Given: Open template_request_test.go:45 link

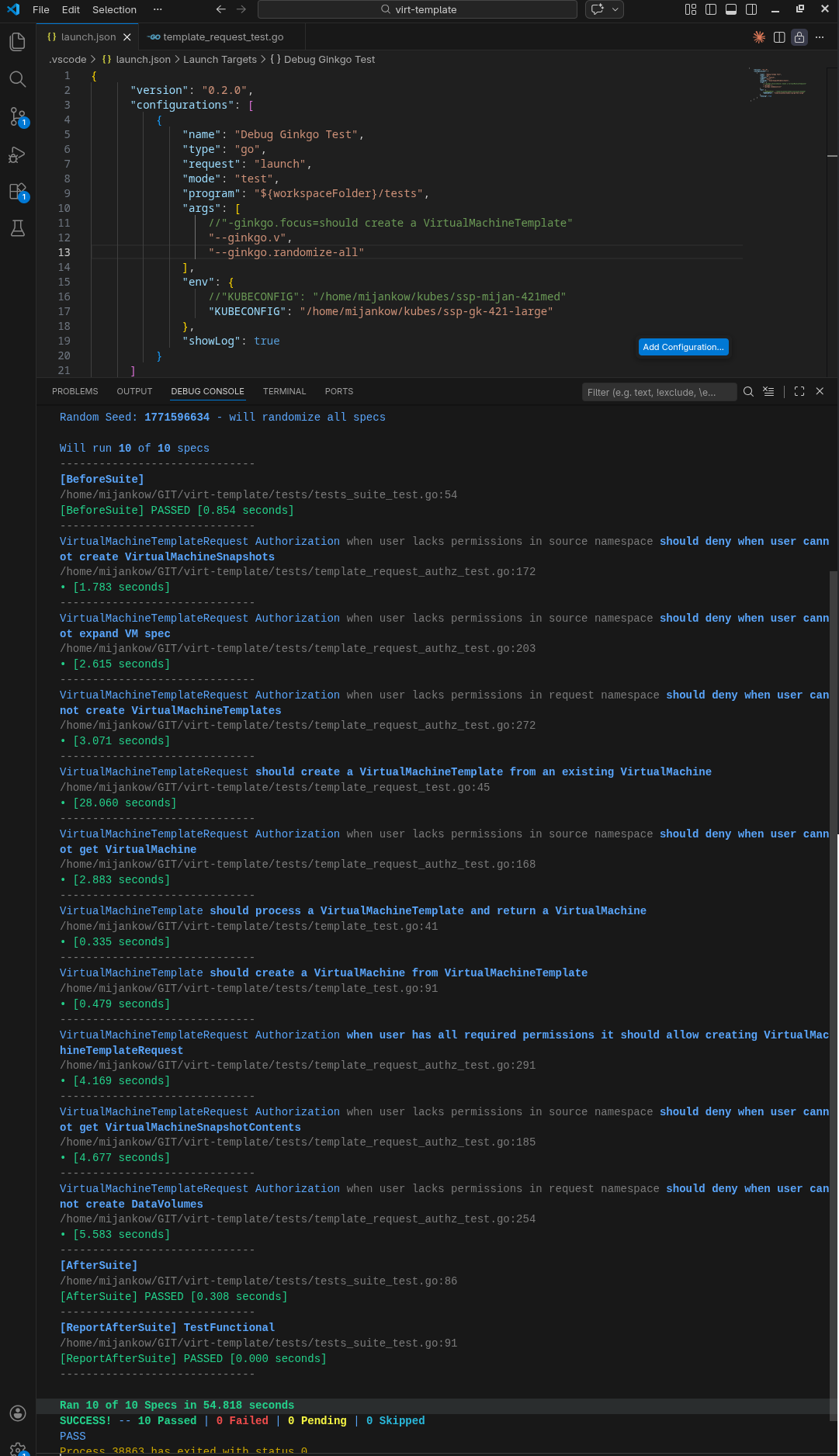Looking at the screenshot, I should pos(275,787).
